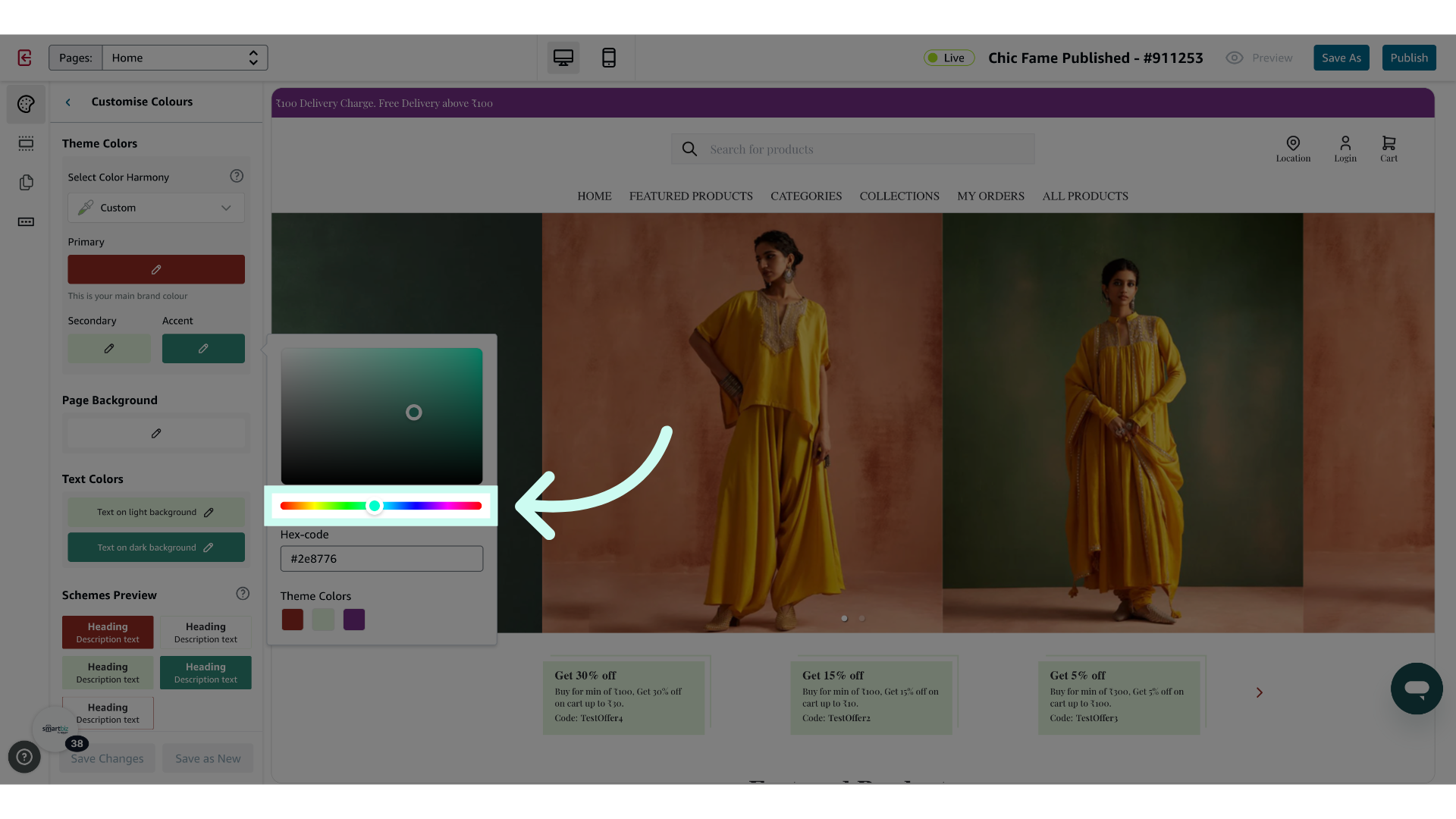Click the Save Changes button
1456x819 pixels.
coord(107,758)
